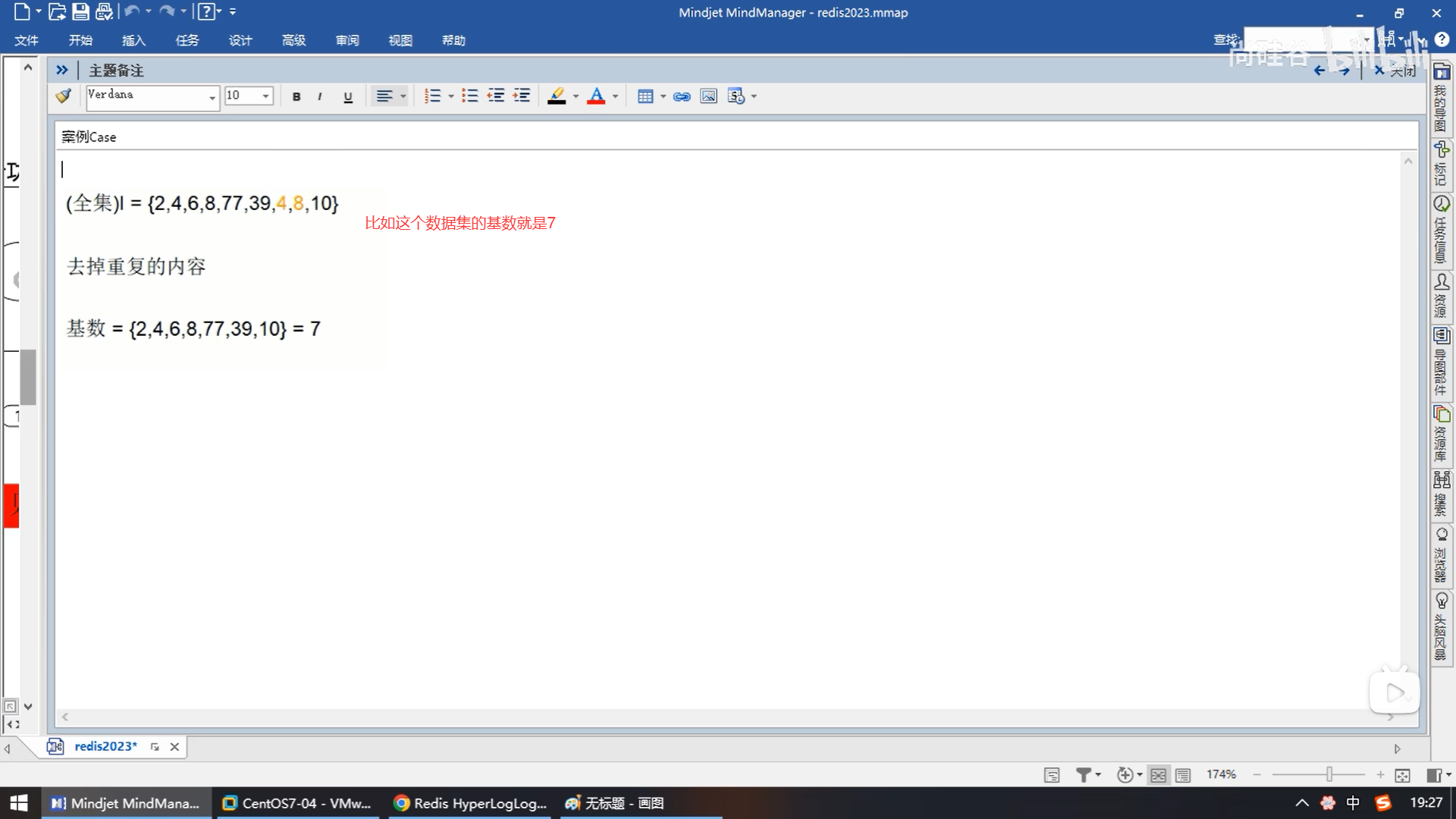
Task: Apply a numbered list to the note
Action: coord(432,96)
